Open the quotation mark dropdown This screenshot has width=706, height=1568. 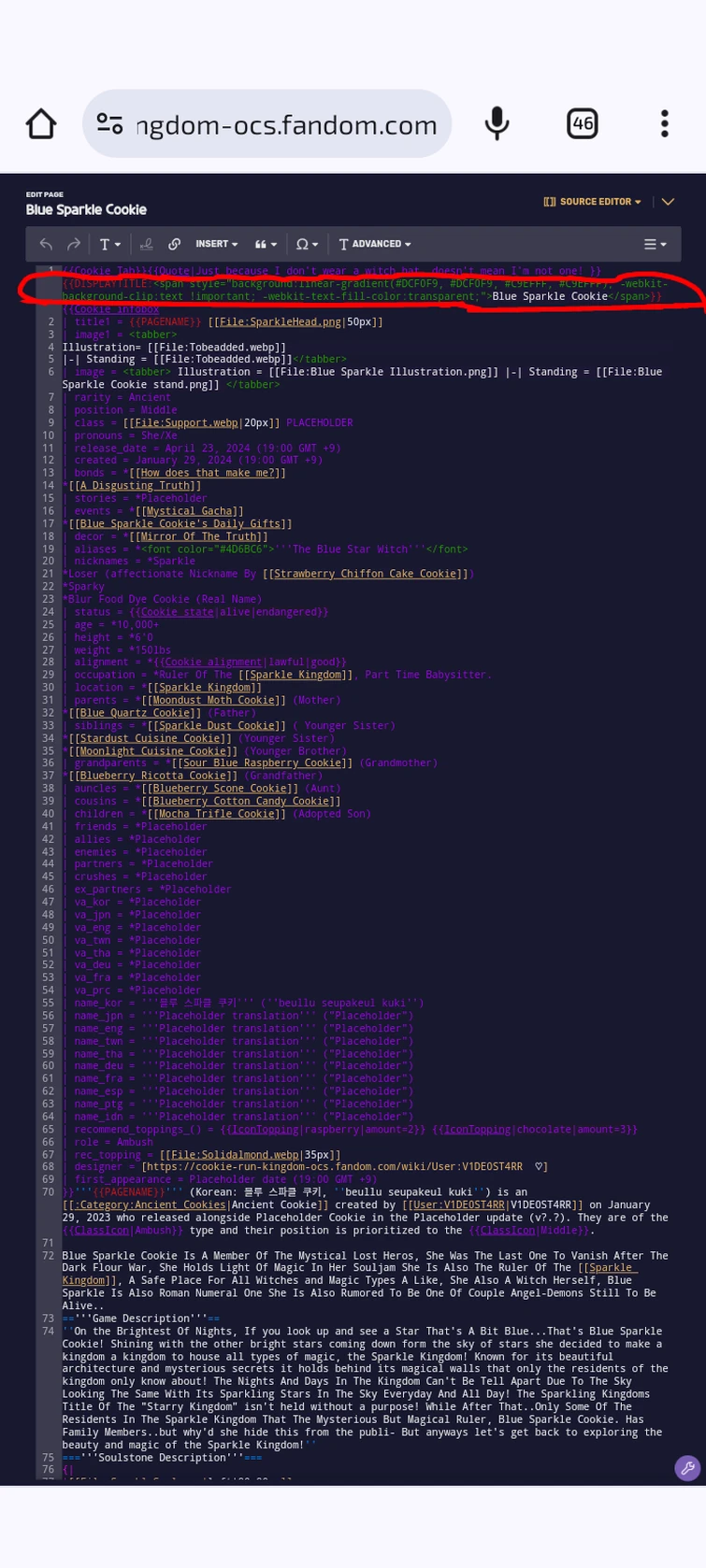tap(266, 245)
